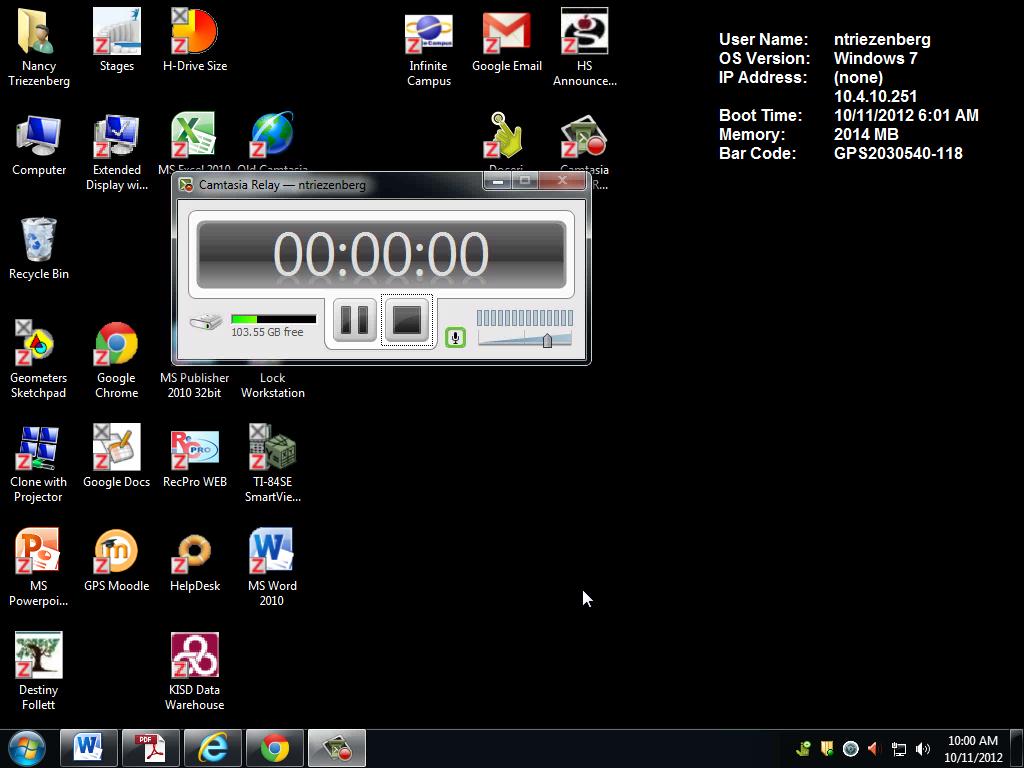Open the Windows Start menu
The image size is (1024, 768).
27,748
